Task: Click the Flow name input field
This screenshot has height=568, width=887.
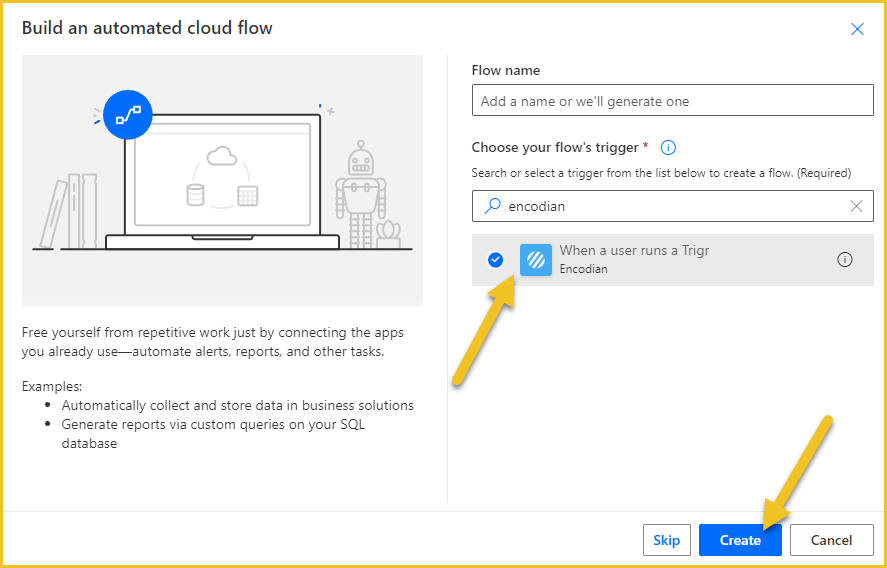Action: coord(673,100)
